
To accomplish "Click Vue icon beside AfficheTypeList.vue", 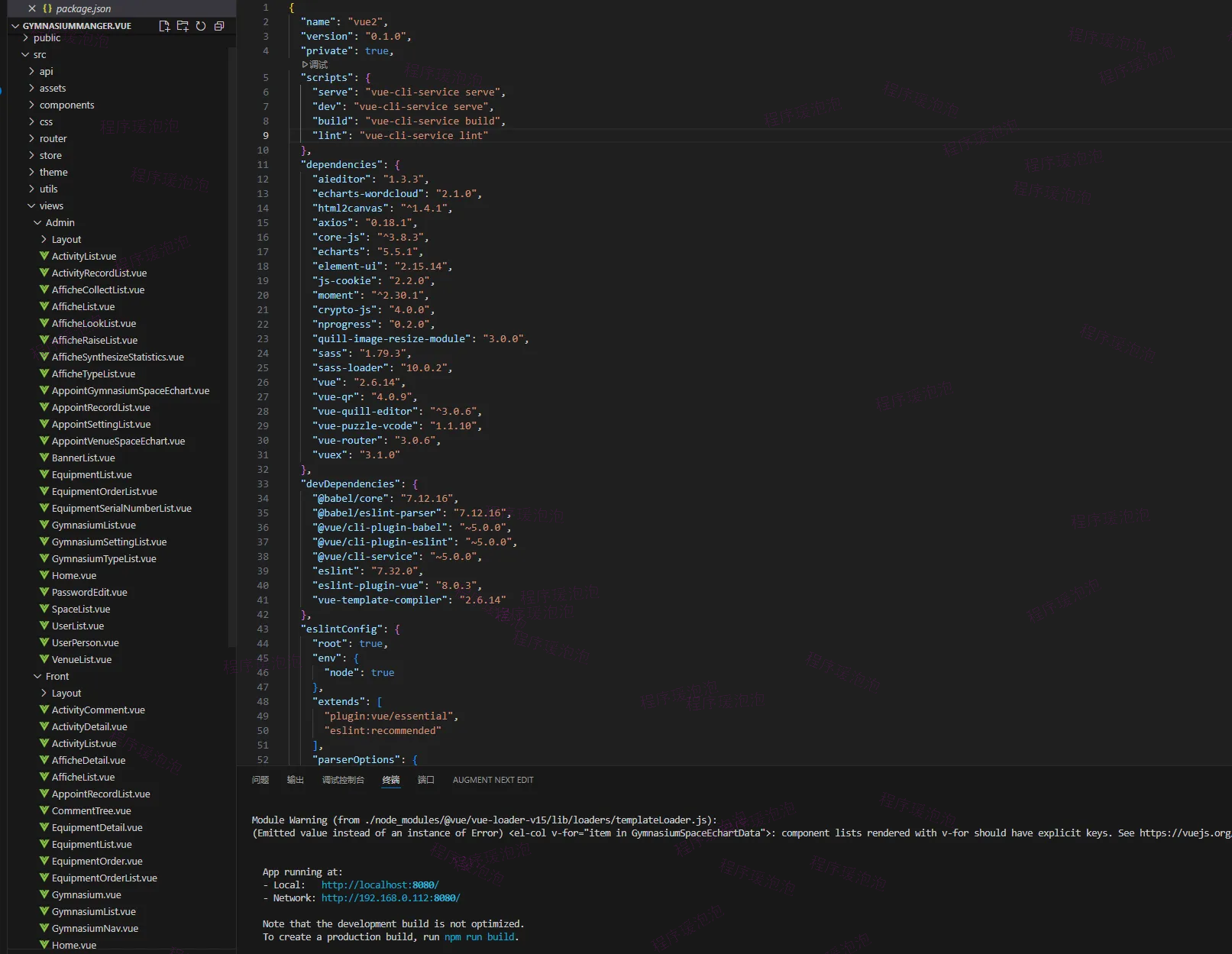I will point(44,374).
